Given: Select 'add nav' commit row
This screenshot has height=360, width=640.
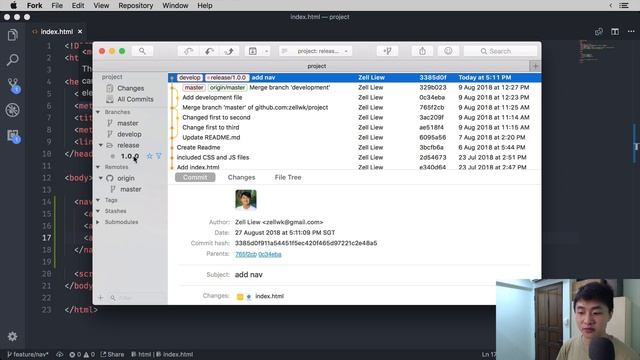Looking at the screenshot, I should pyautogui.click(x=354, y=77).
